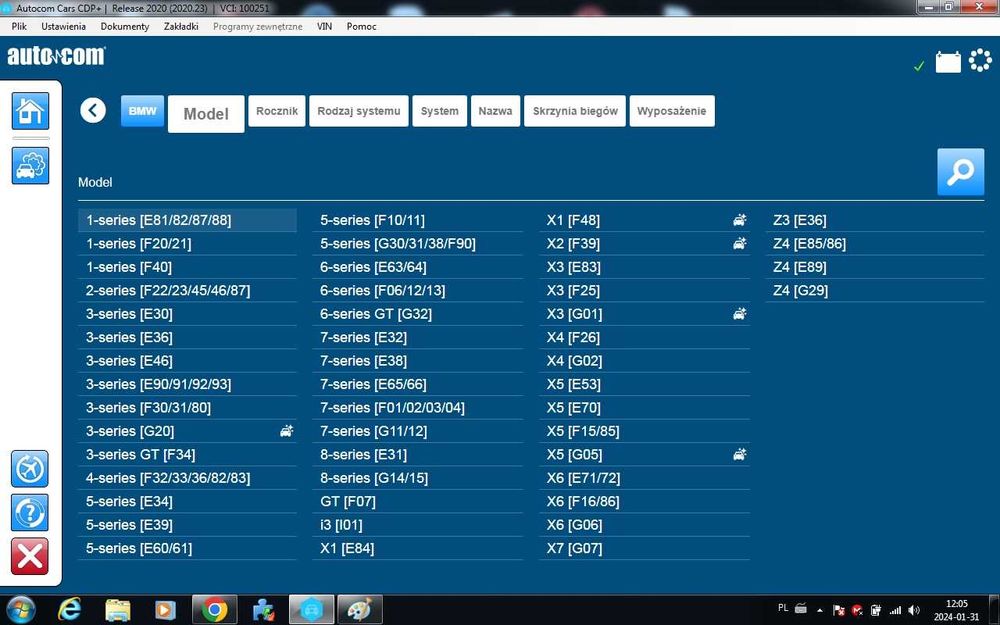Select model GT [F07]
Screen dimensions: 1000x625
point(418,501)
